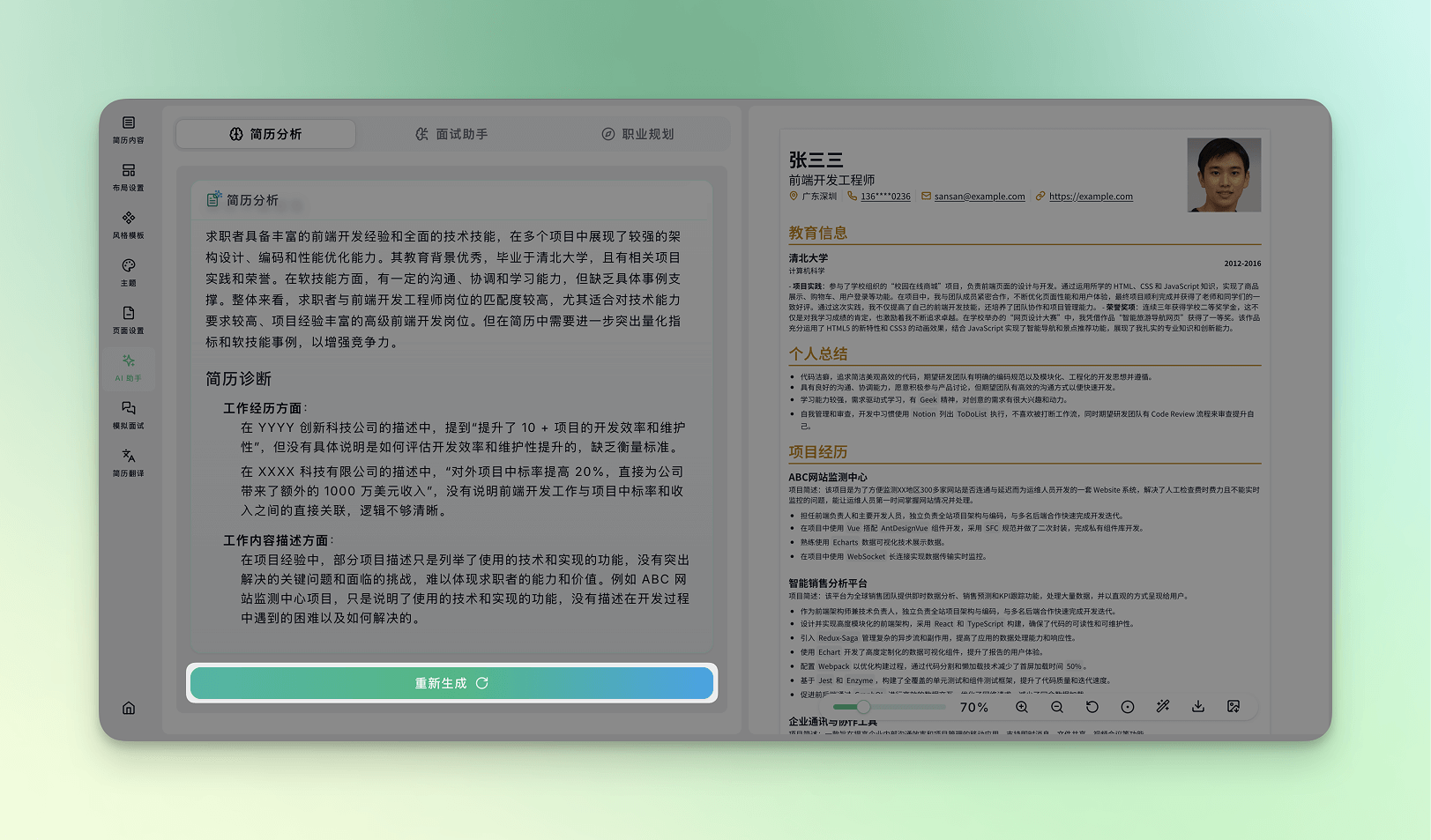Export resume as image icon

click(1233, 707)
